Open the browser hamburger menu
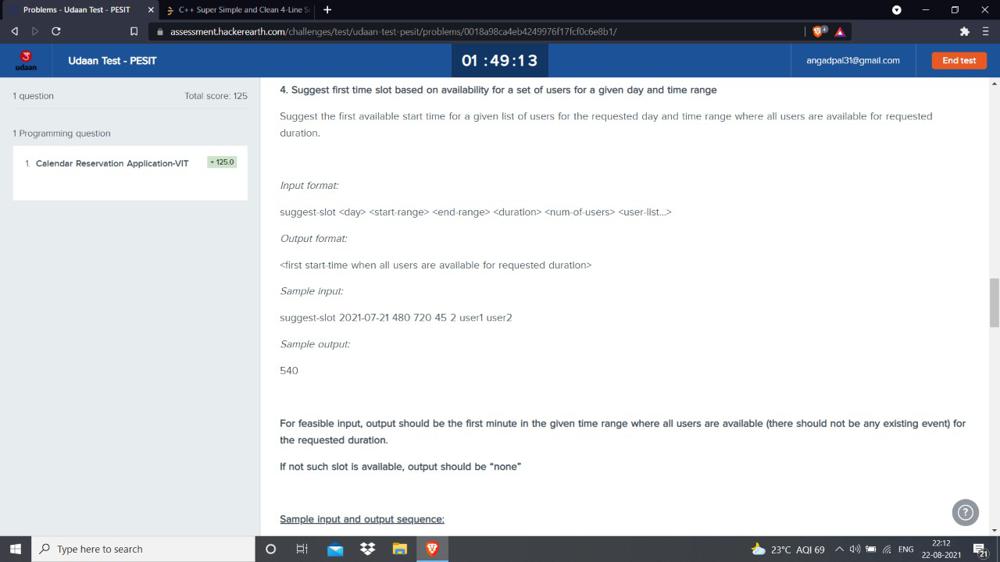The width and height of the screenshot is (1000, 562). 985,31
